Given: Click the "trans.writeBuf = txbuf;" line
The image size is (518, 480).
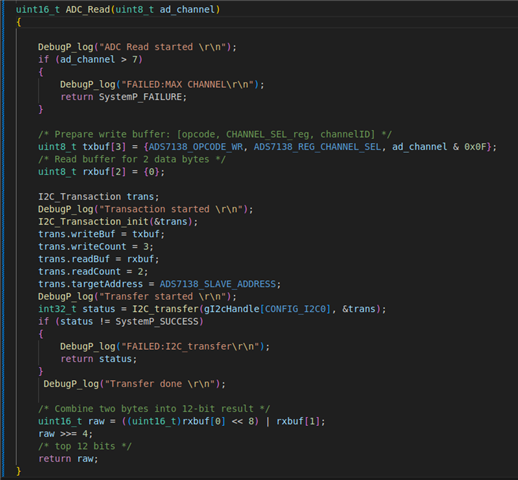Looking at the screenshot, I should [101, 234].
